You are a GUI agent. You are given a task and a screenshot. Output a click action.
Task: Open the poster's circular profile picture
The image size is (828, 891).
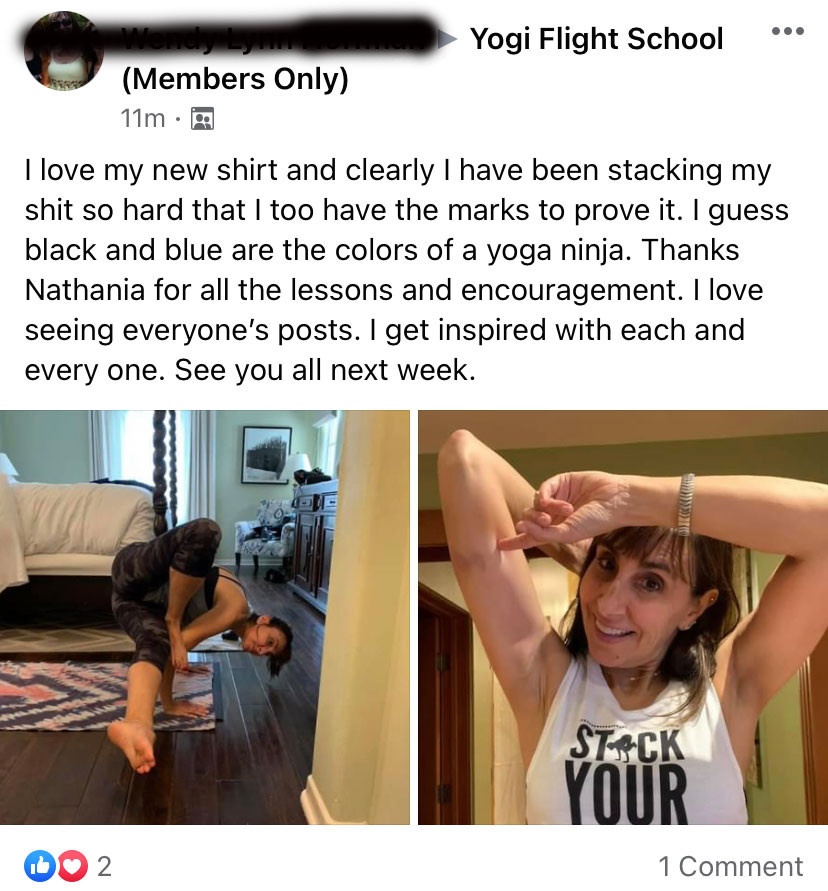point(64,51)
